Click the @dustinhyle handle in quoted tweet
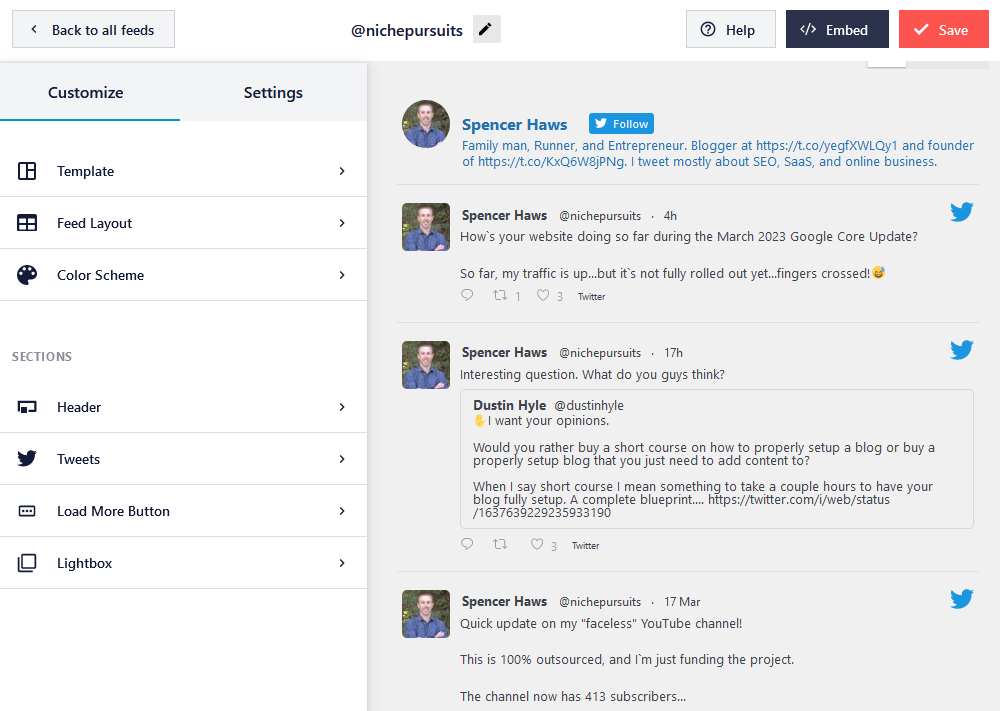The height and width of the screenshot is (711, 1000). coord(589,406)
